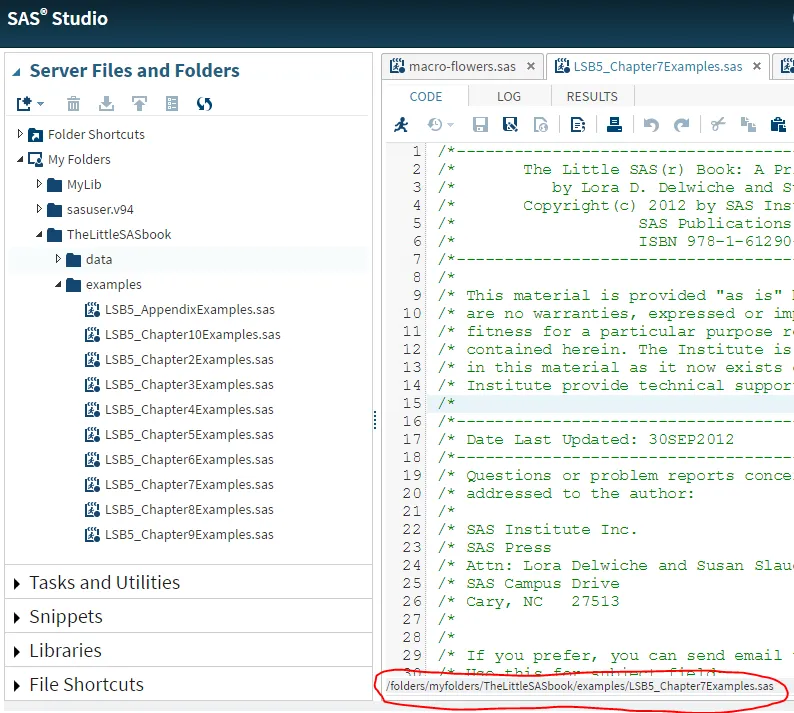
Task: Click the Save program icon
Action: click(x=480, y=125)
